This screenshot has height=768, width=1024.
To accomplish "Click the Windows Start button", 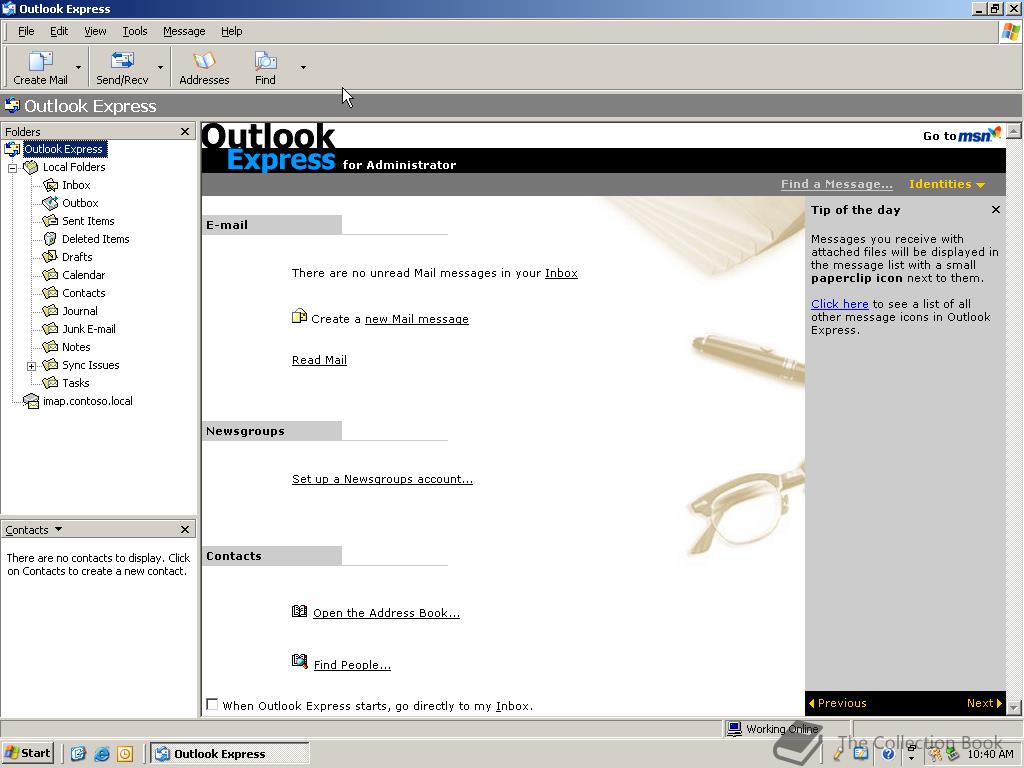I will pos(27,754).
